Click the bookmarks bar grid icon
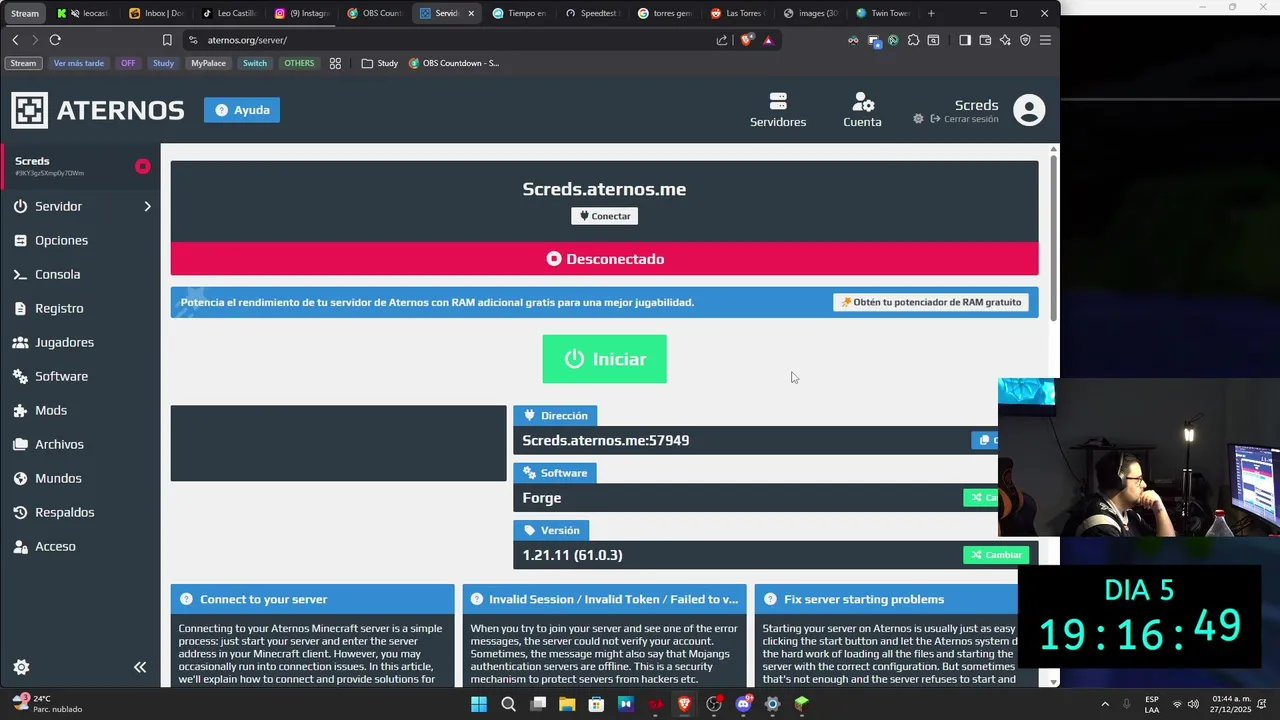The width and height of the screenshot is (1280, 720). coord(335,63)
